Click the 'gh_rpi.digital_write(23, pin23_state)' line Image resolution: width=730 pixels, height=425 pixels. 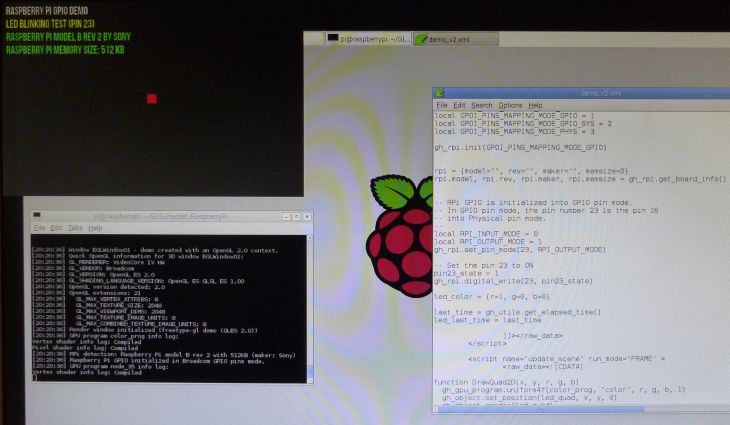point(513,281)
